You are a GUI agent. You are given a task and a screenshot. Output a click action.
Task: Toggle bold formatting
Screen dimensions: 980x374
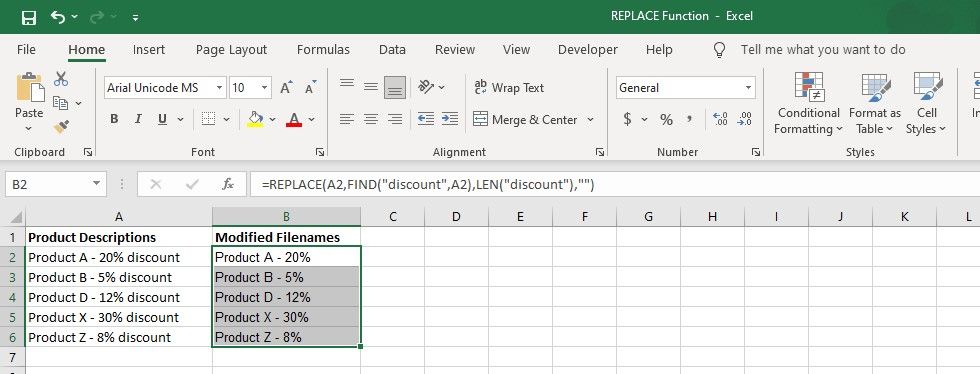114,119
